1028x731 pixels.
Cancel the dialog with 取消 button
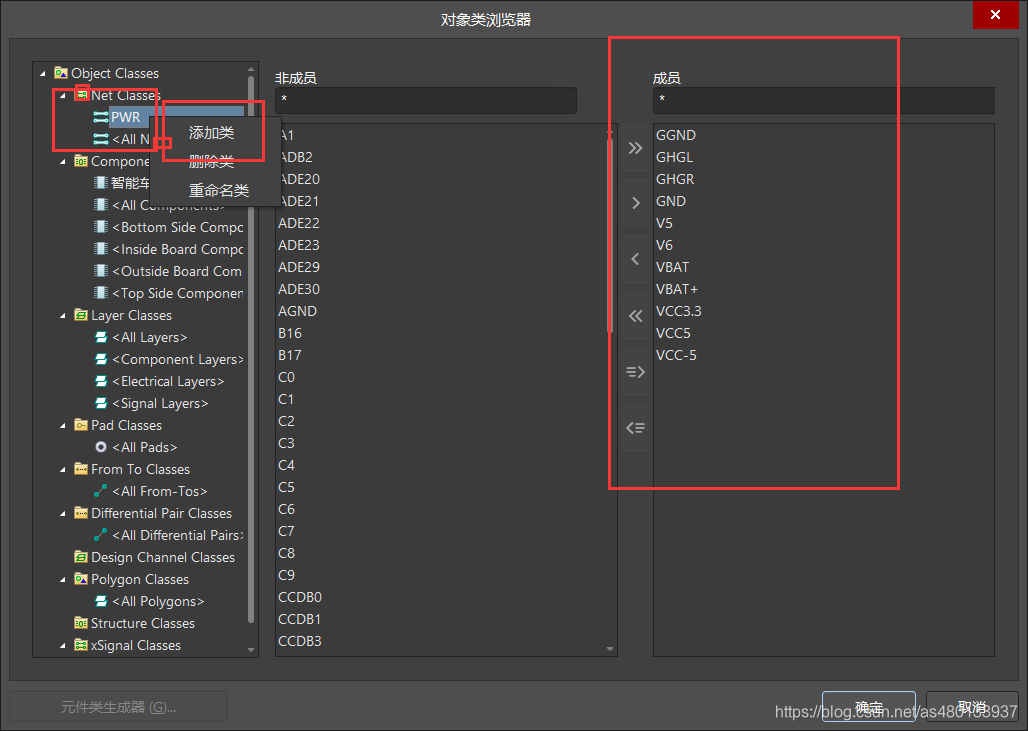tap(972, 706)
